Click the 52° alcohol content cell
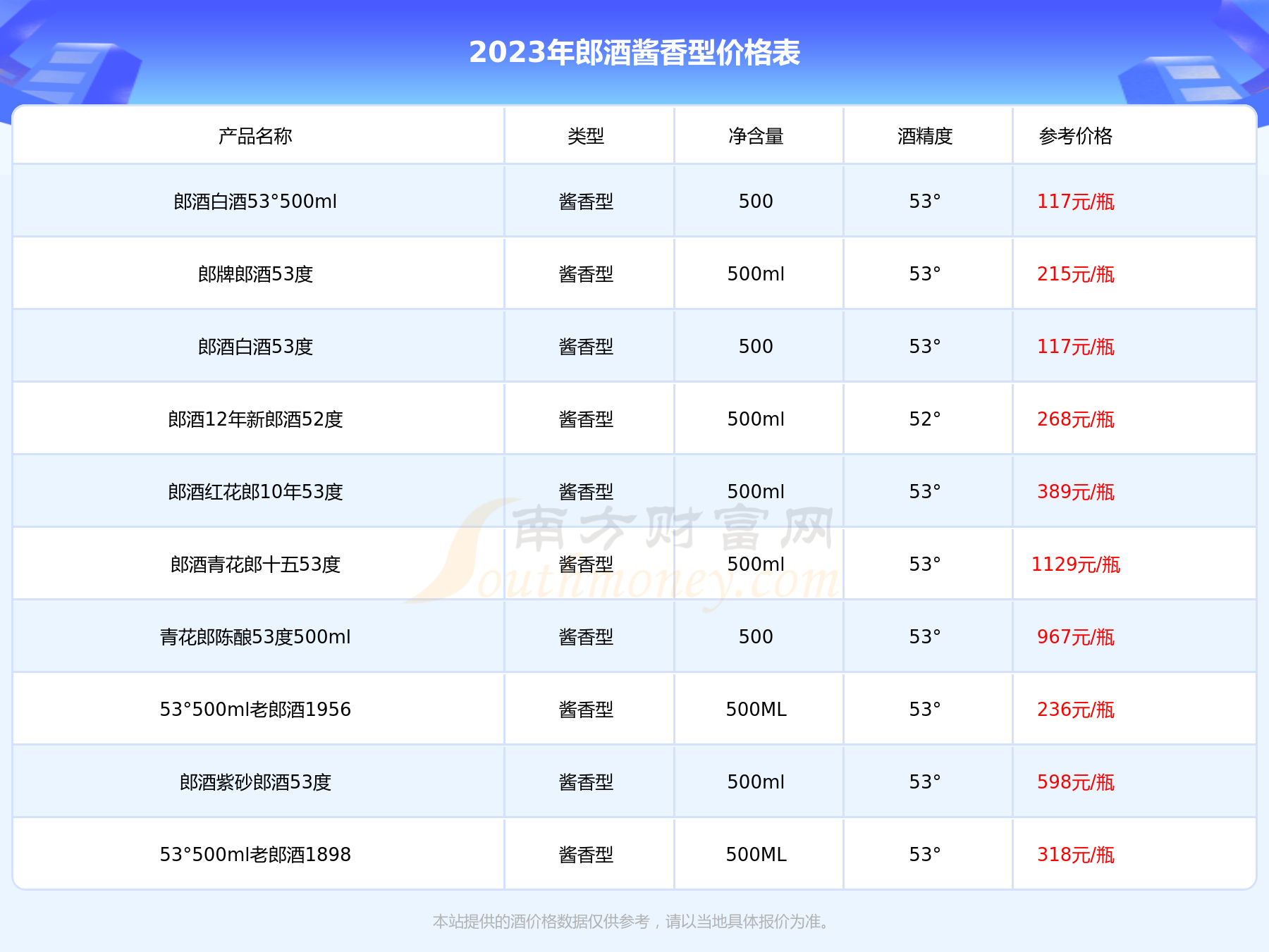The width and height of the screenshot is (1269, 952). [x=925, y=419]
